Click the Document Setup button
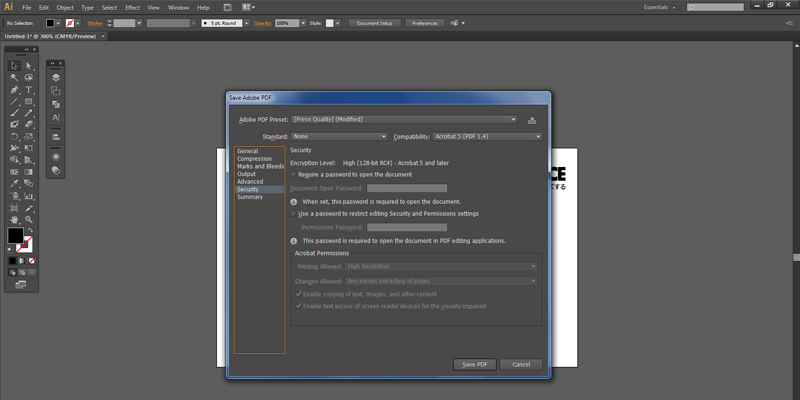The height and width of the screenshot is (400, 800). pos(374,23)
